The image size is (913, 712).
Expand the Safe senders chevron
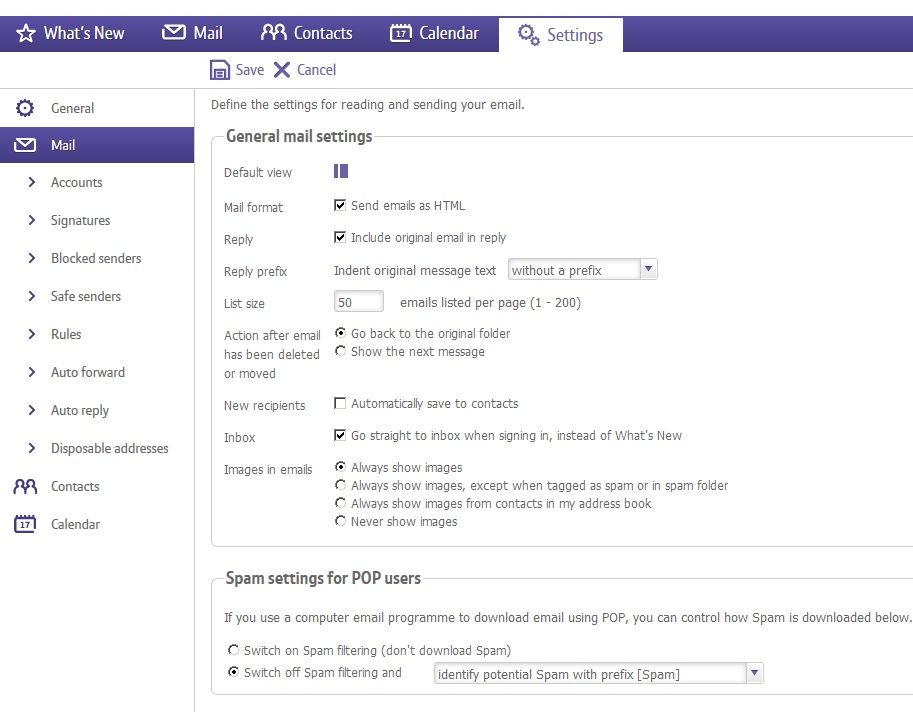[x=32, y=296]
